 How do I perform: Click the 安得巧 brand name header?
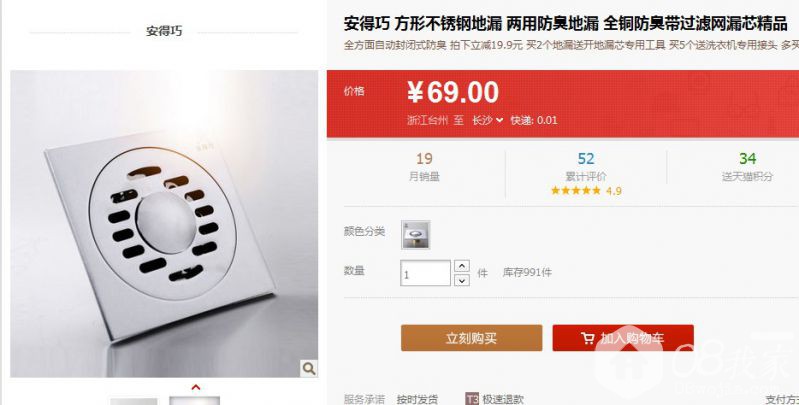click(164, 32)
